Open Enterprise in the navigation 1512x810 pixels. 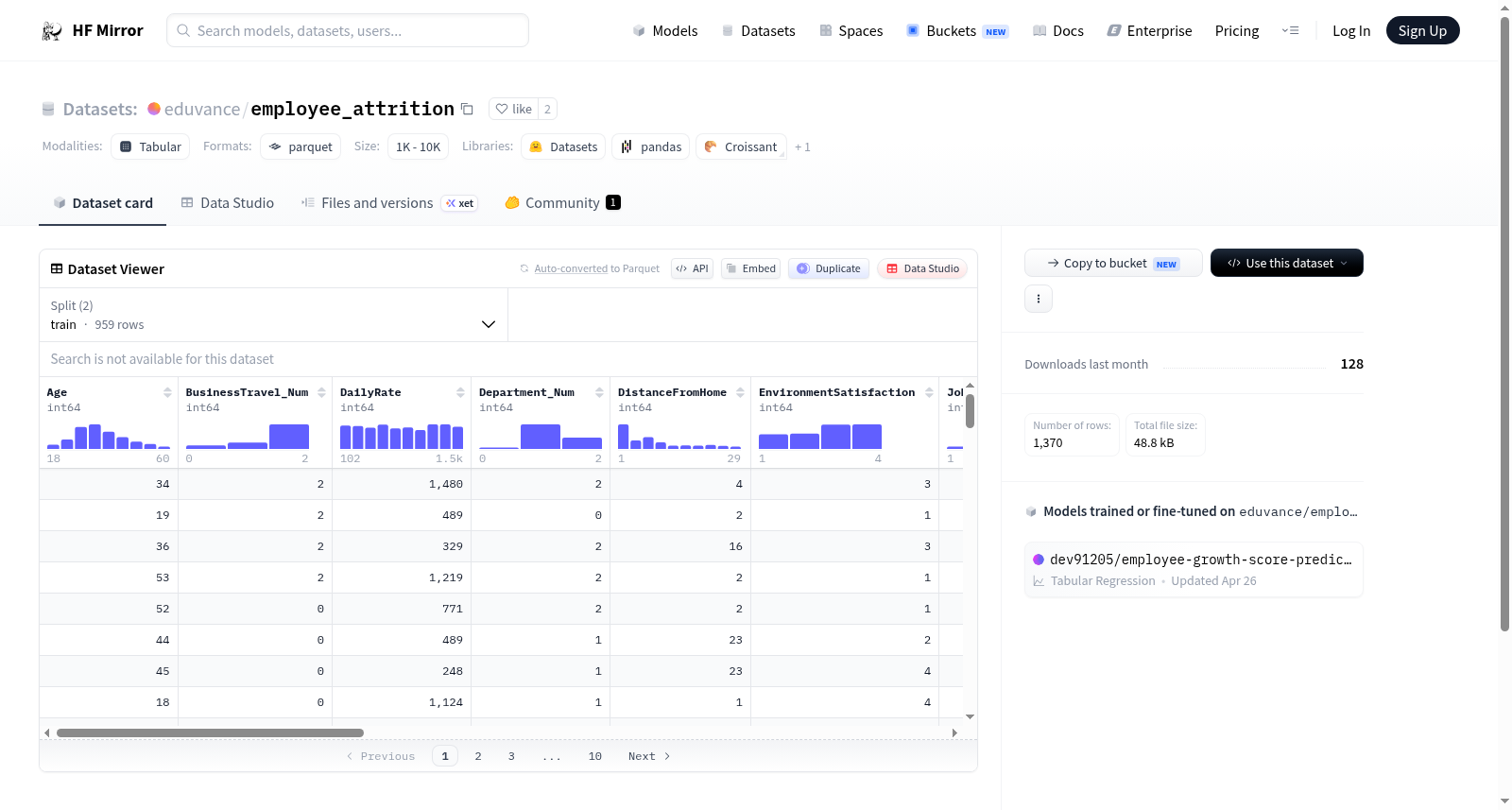pyautogui.click(x=1150, y=31)
